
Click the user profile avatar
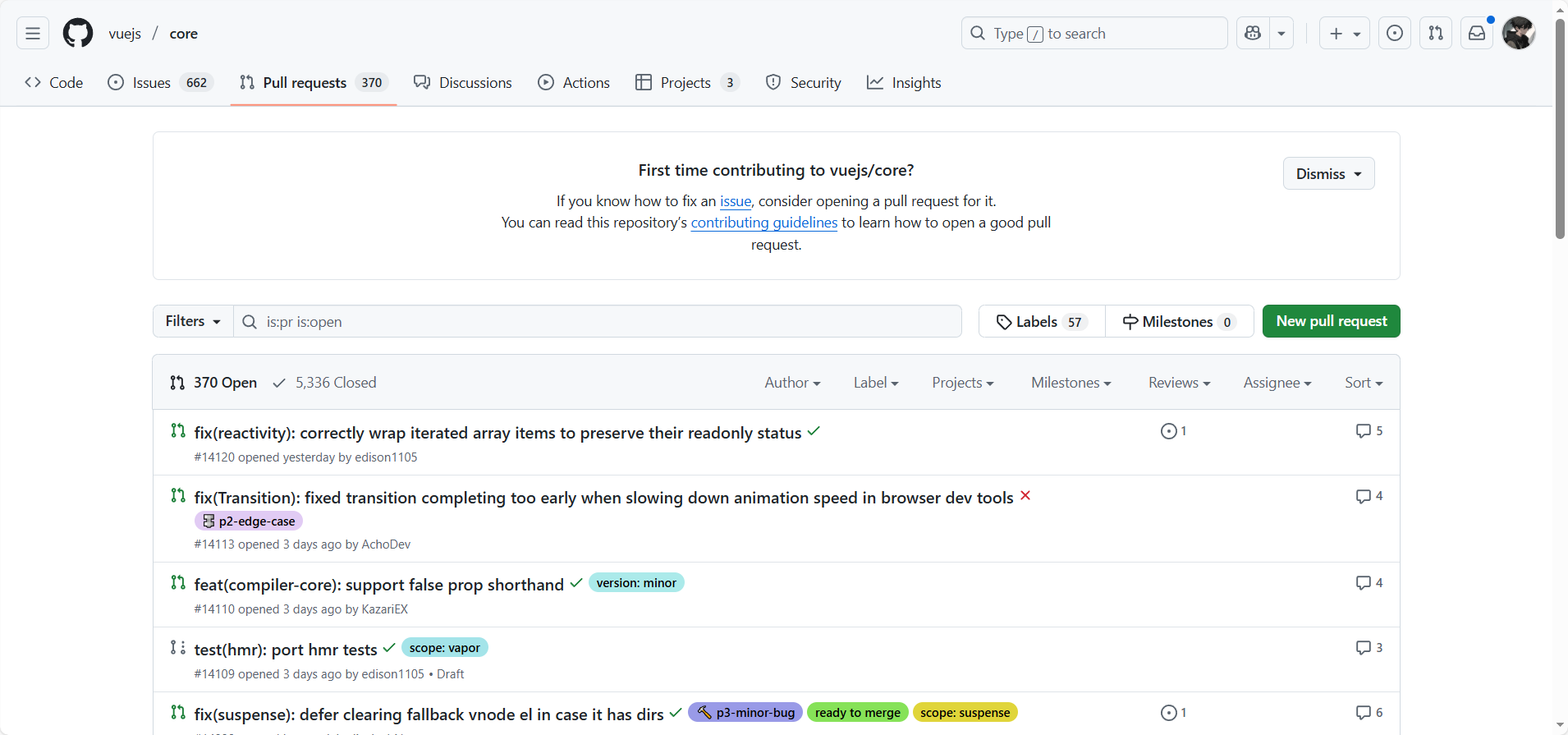click(x=1519, y=34)
